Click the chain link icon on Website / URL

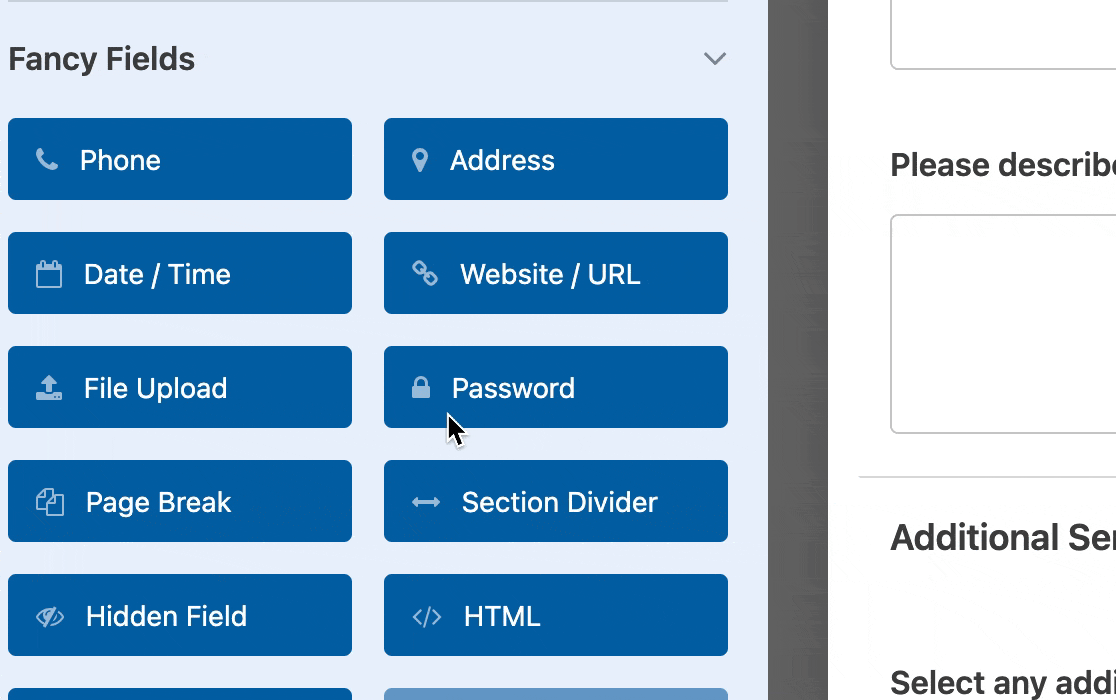426,272
